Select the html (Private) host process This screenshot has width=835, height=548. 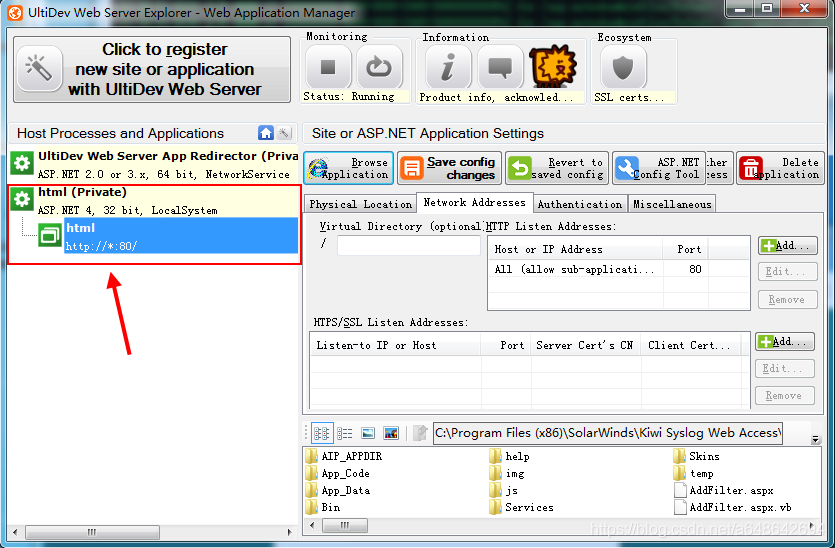coord(154,201)
